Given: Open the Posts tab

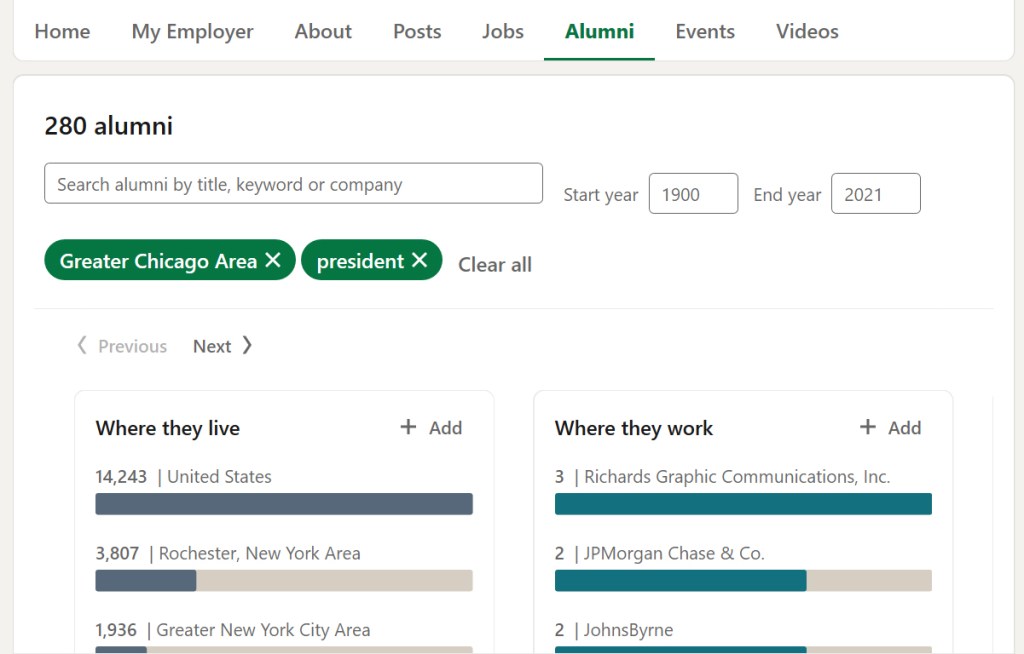Looking at the screenshot, I should click(417, 31).
